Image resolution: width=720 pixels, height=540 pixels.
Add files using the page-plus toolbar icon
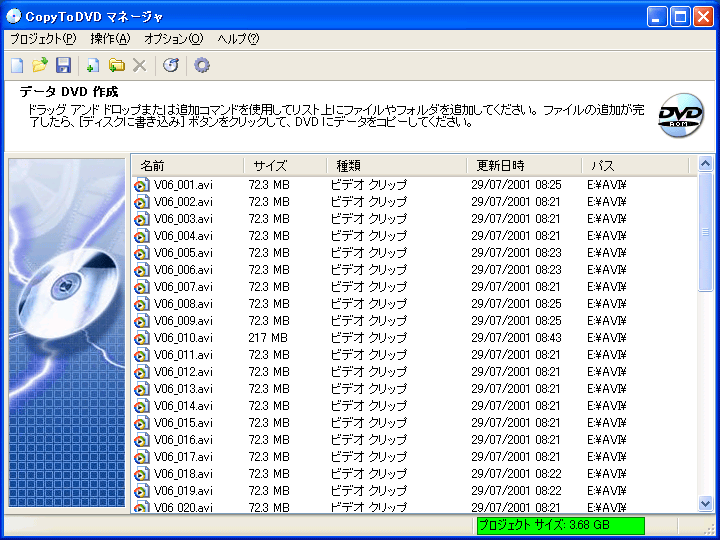pyautogui.click(x=93, y=65)
